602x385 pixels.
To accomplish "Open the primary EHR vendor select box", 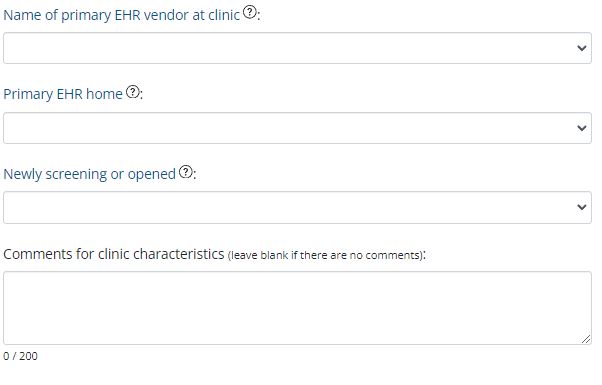I will point(297,48).
